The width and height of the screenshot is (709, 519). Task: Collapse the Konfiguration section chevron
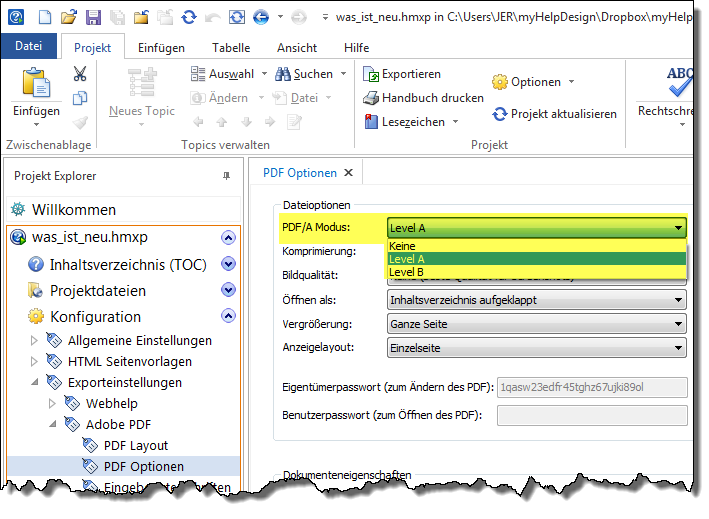point(228,316)
